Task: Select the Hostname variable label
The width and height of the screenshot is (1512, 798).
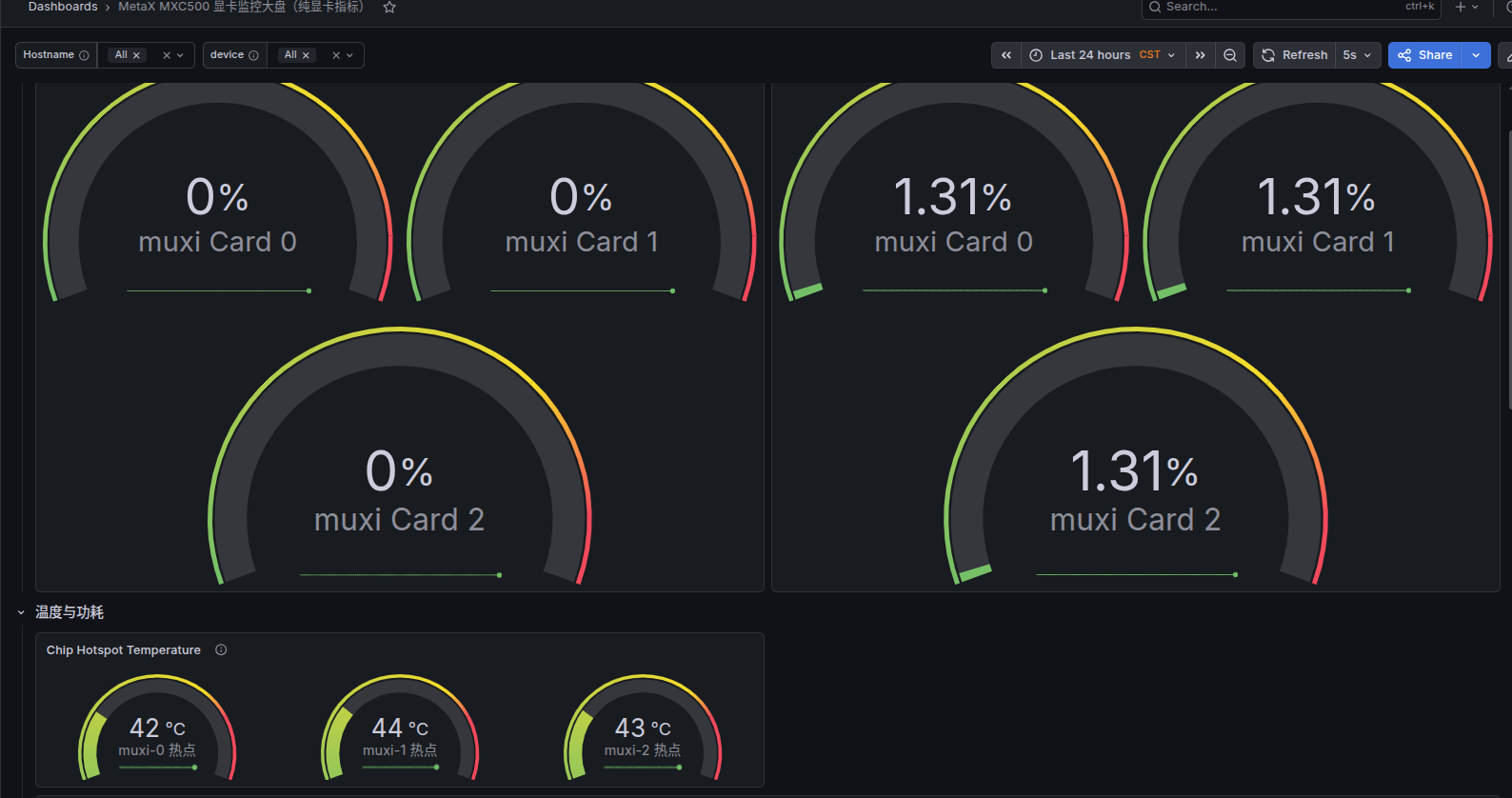Action: click(49, 55)
